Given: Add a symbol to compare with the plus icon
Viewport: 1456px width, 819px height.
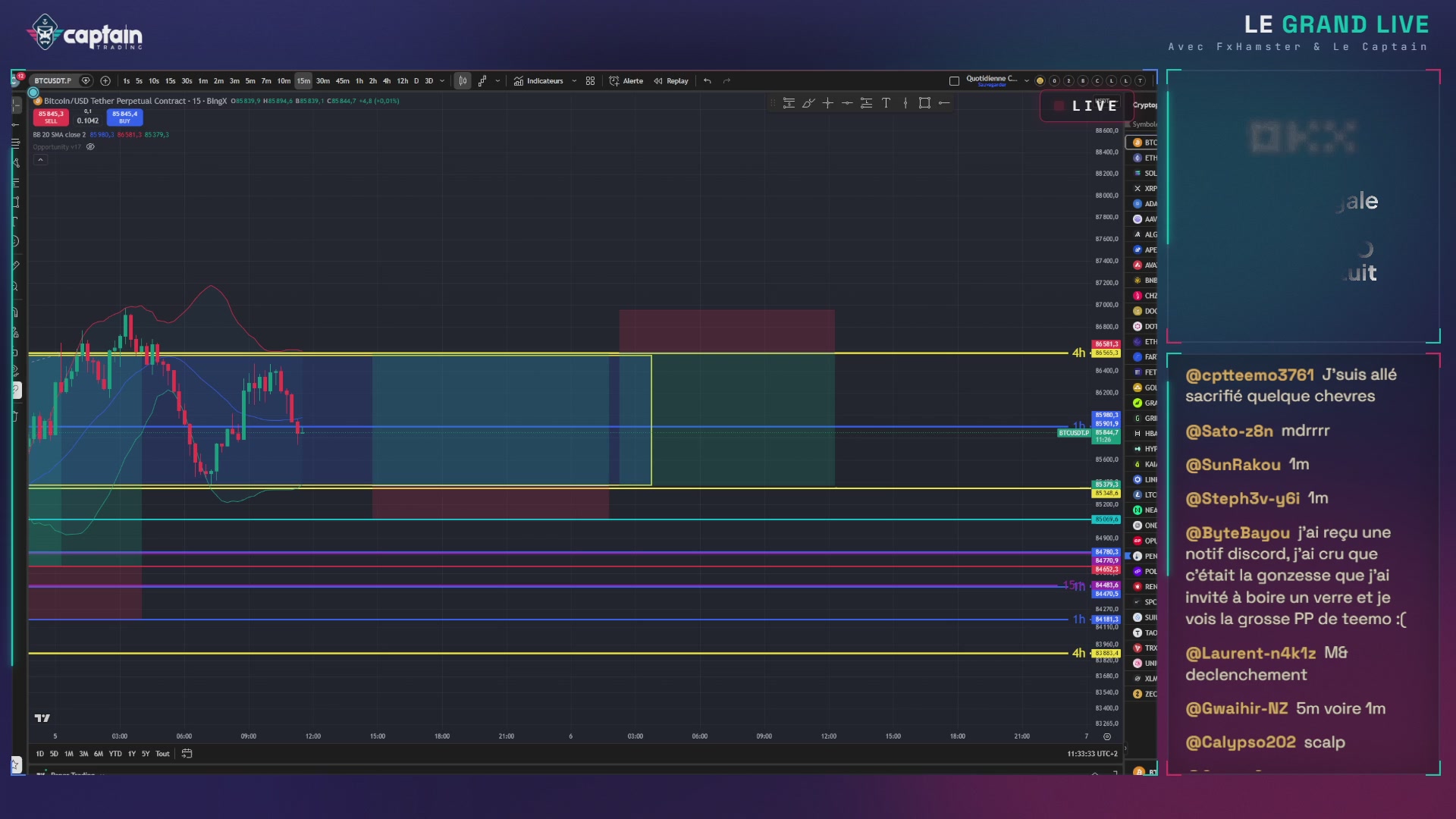Looking at the screenshot, I should click(x=105, y=81).
